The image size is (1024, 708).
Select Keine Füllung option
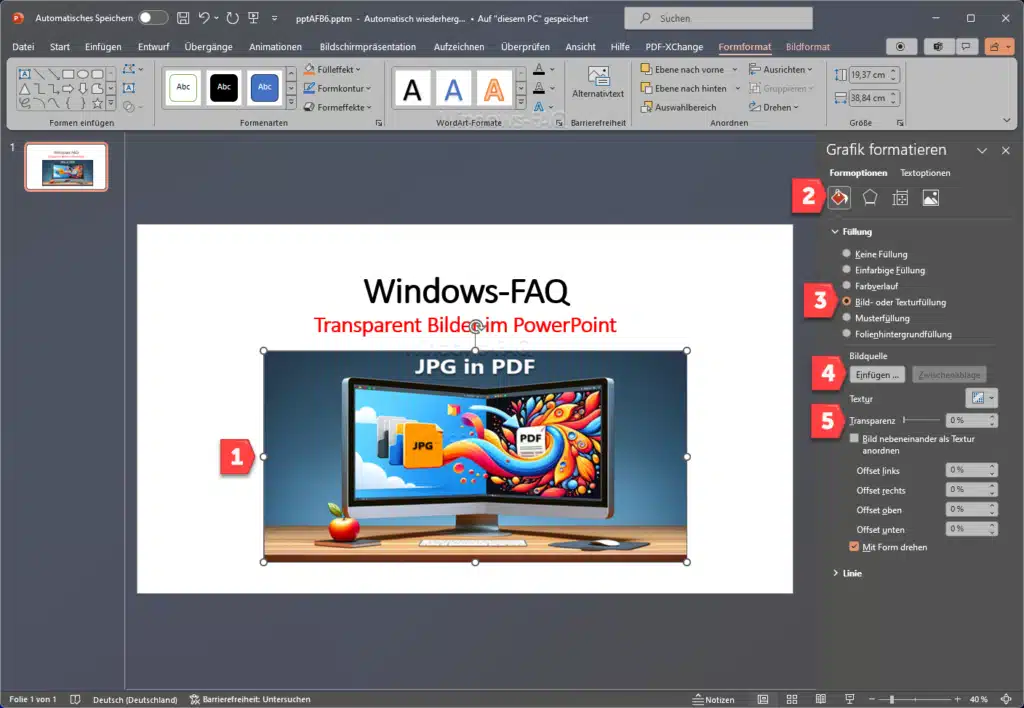tap(846, 253)
